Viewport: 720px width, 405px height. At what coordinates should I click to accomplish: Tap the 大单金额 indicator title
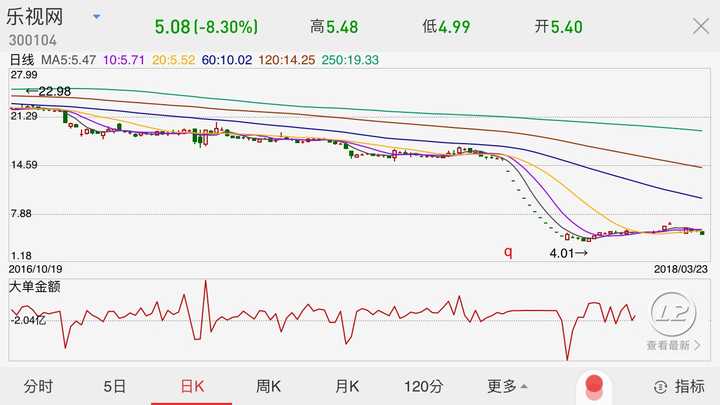pos(34,287)
